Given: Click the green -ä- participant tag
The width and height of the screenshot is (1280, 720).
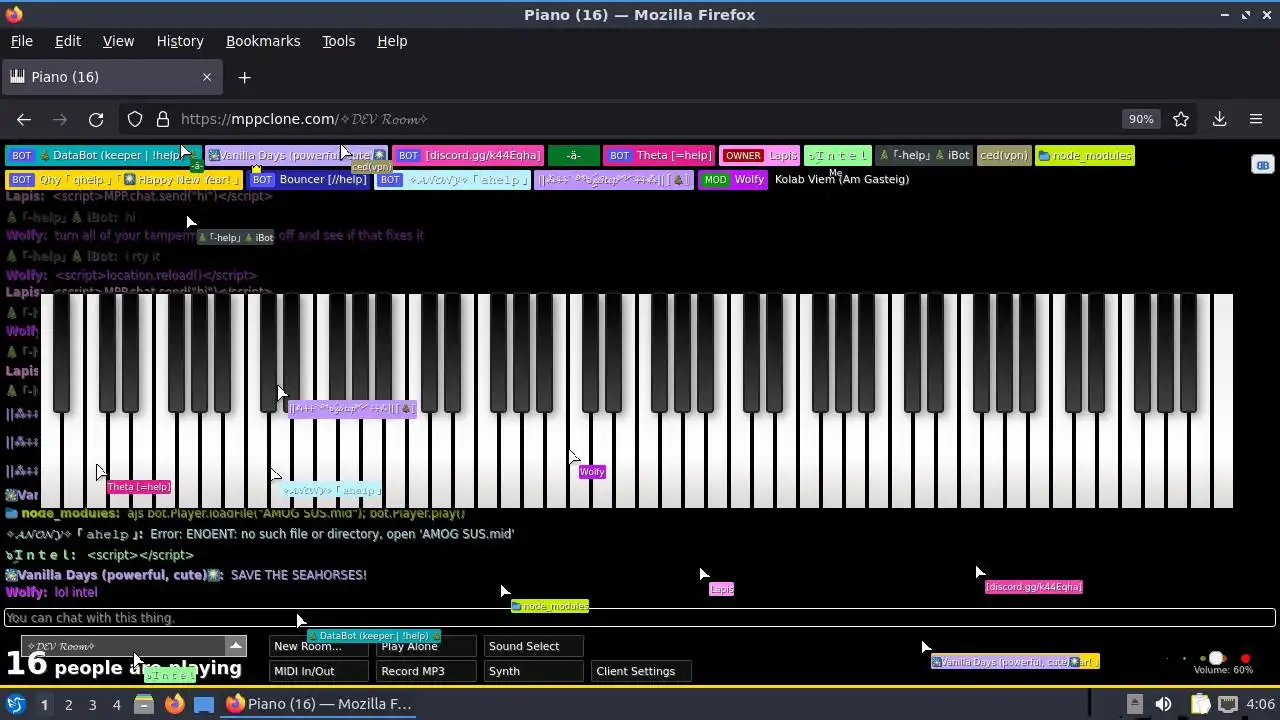Looking at the screenshot, I should click(573, 155).
